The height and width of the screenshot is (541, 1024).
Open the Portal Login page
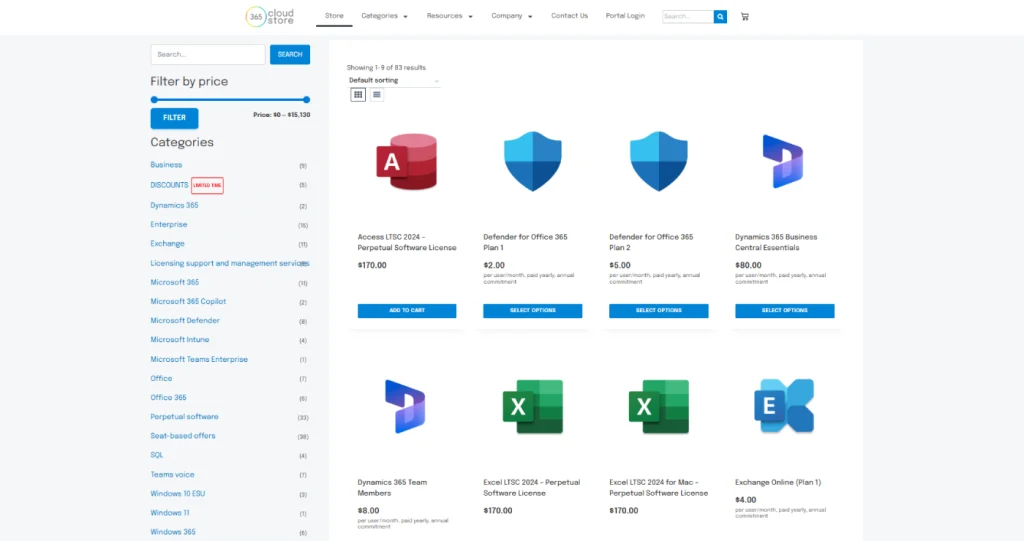(x=625, y=16)
